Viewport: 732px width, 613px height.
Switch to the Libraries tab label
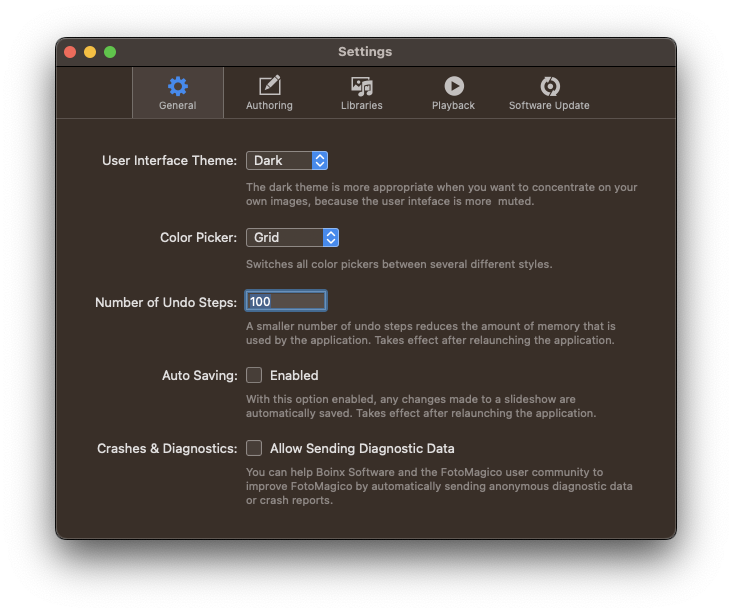361,106
